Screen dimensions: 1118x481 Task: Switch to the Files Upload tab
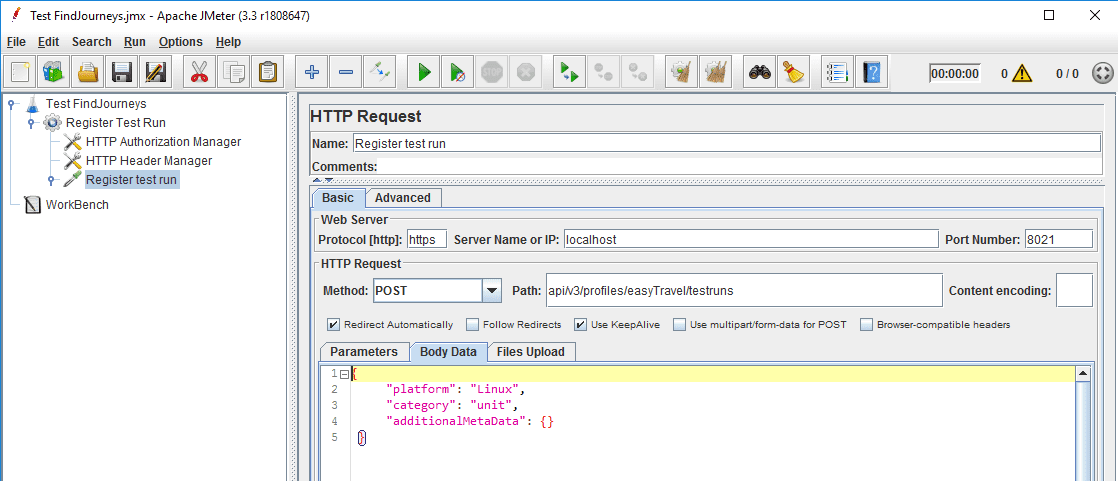pos(530,351)
